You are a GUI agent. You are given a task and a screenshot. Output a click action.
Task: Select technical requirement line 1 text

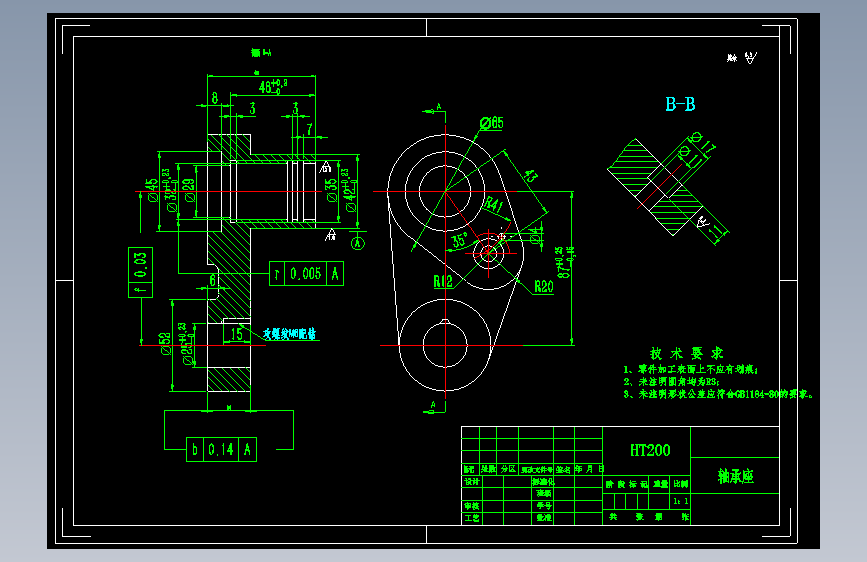tap(691, 369)
